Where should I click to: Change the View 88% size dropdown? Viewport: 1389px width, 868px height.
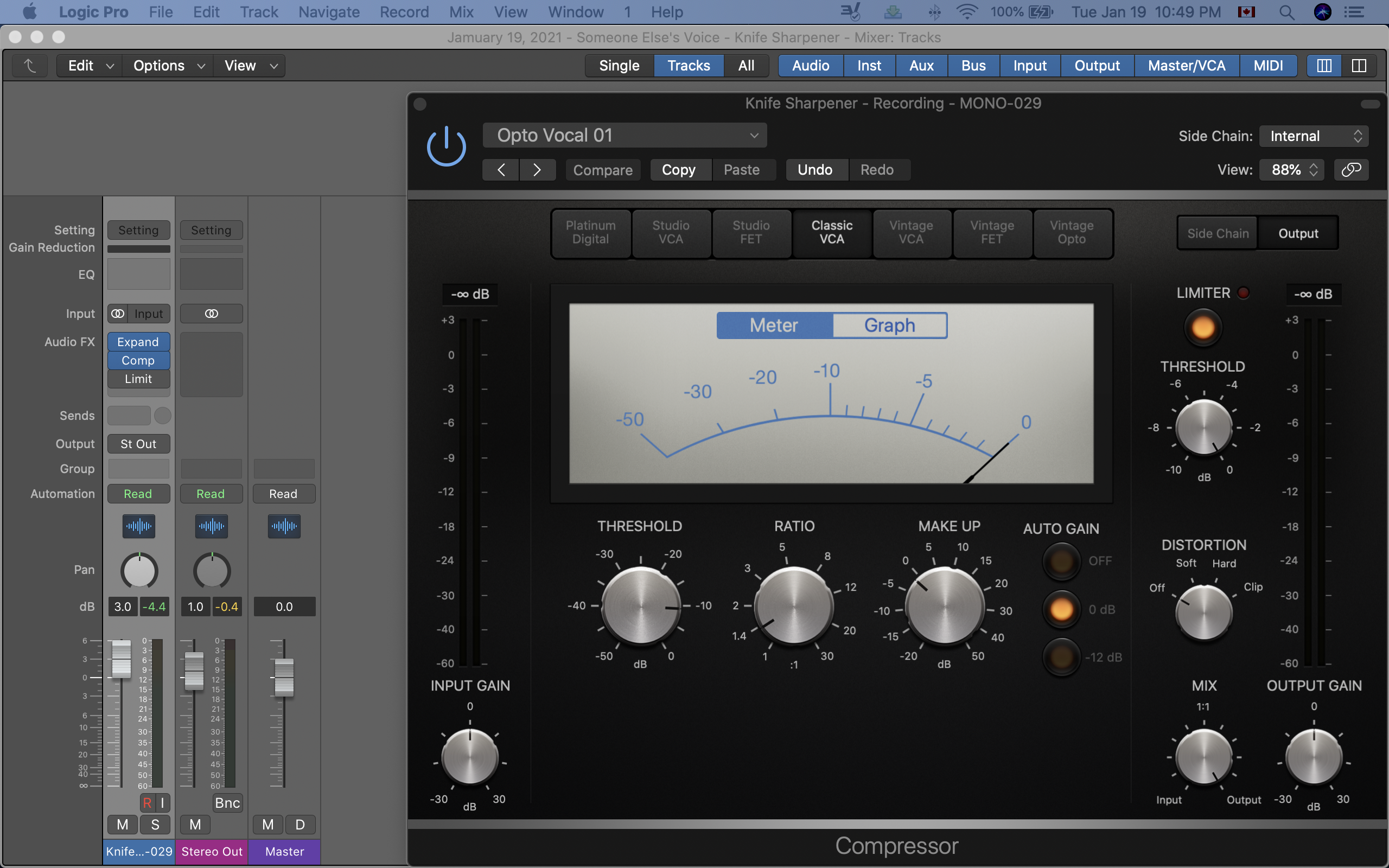(1291, 170)
